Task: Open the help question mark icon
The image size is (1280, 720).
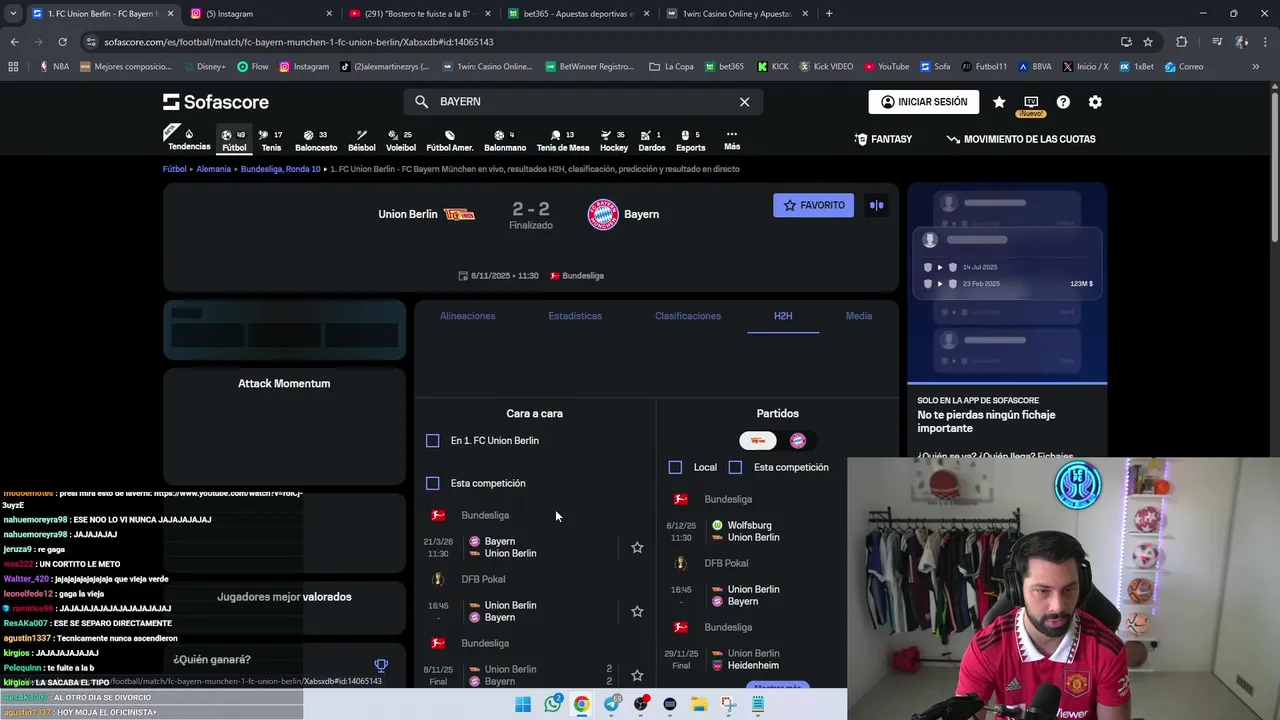Action: tap(1063, 102)
